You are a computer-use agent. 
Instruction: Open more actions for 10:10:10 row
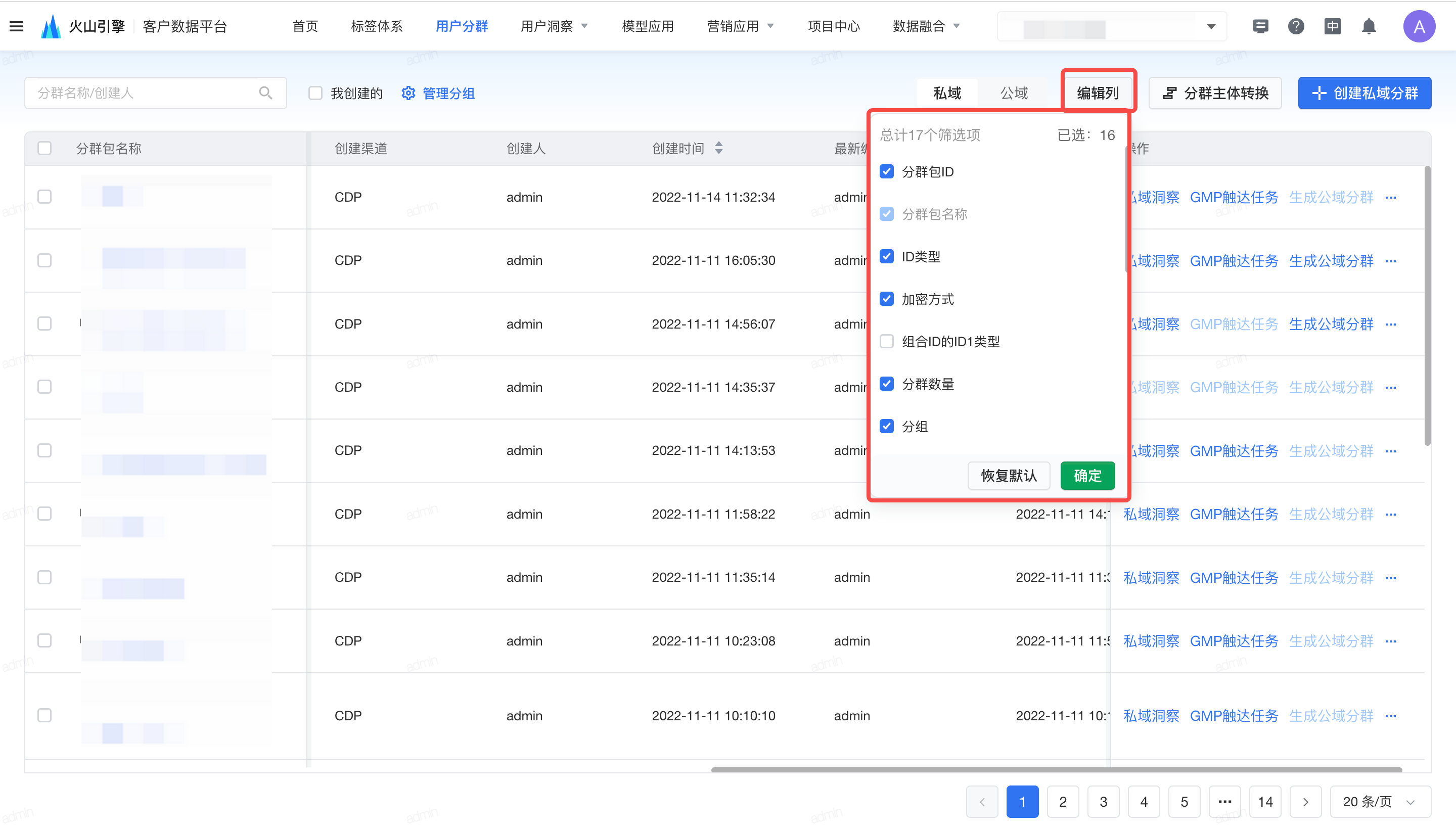1391,717
